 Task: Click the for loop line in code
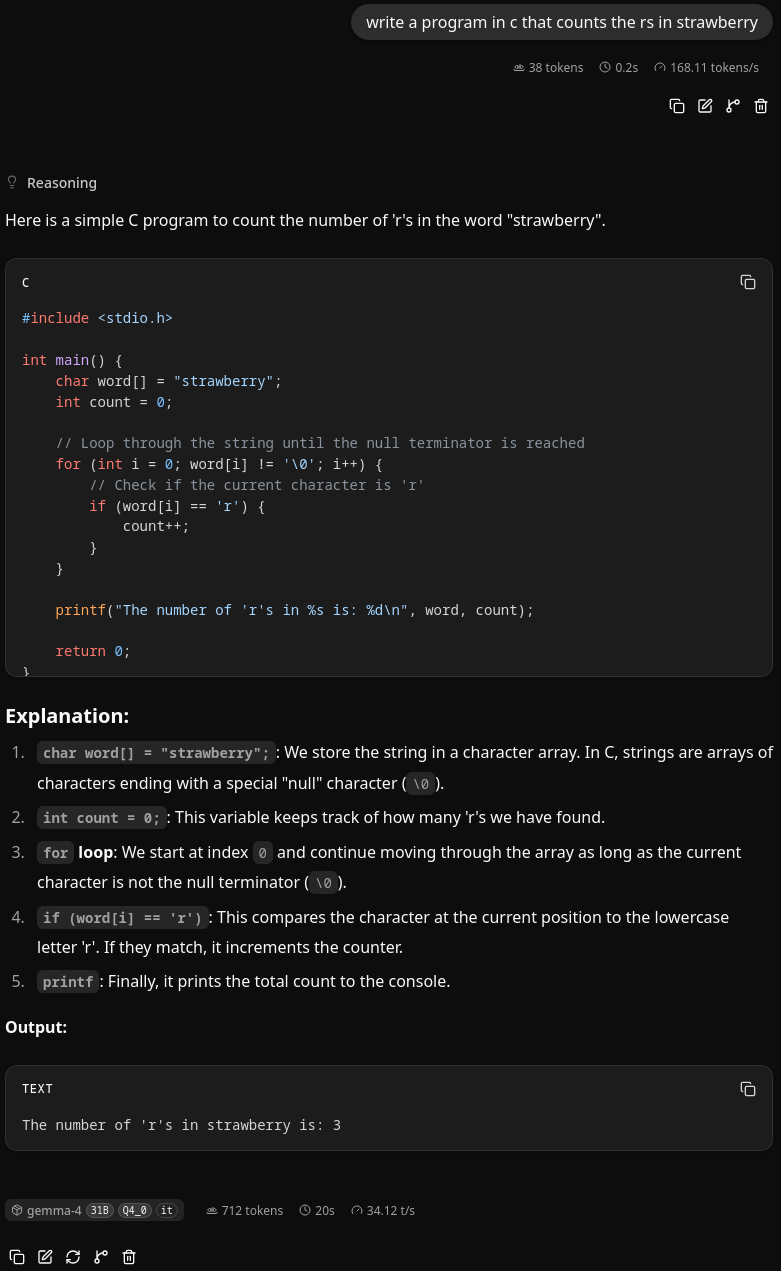coord(219,464)
